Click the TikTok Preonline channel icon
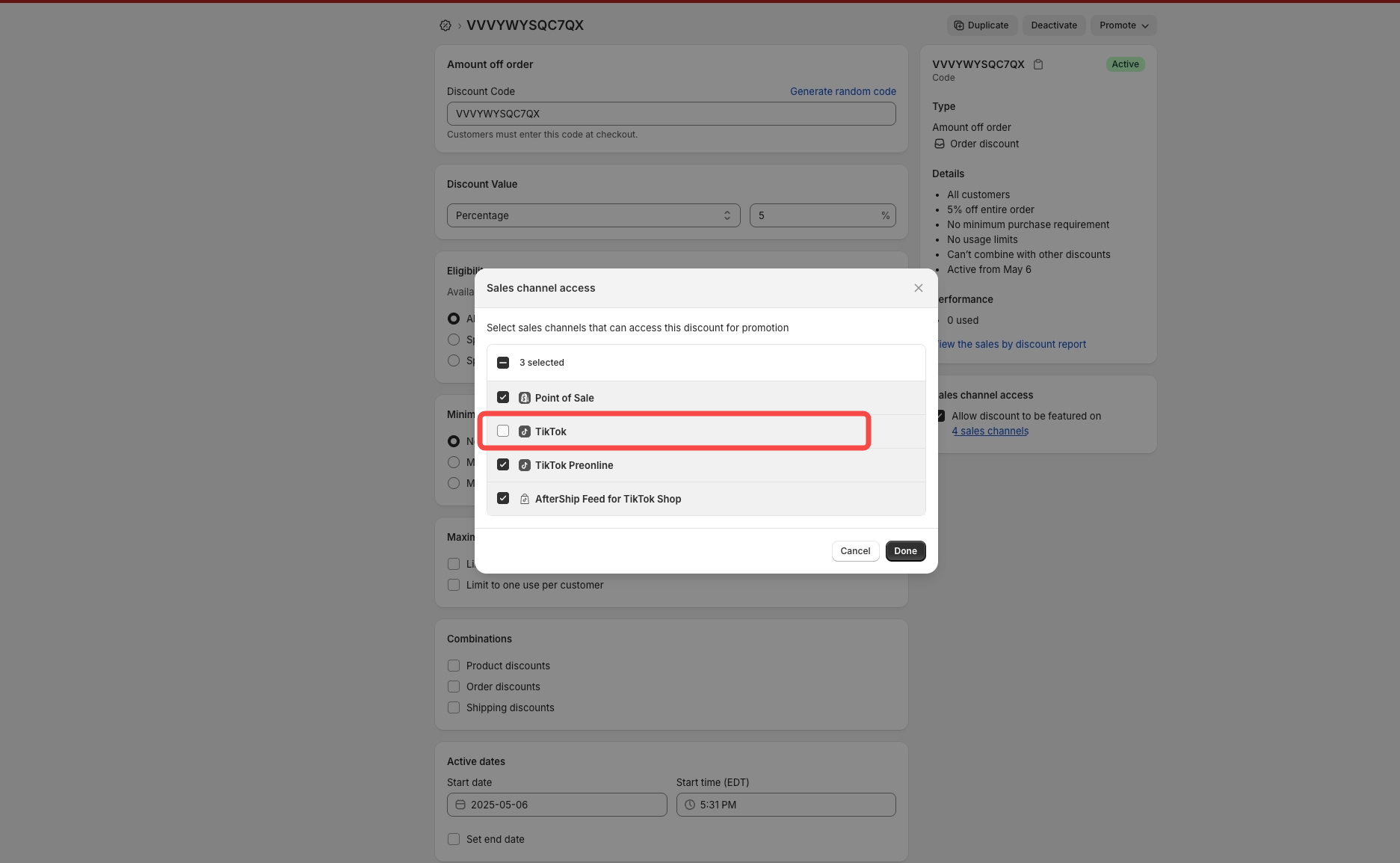The width and height of the screenshot is (1400, 863). click(525, 465)
